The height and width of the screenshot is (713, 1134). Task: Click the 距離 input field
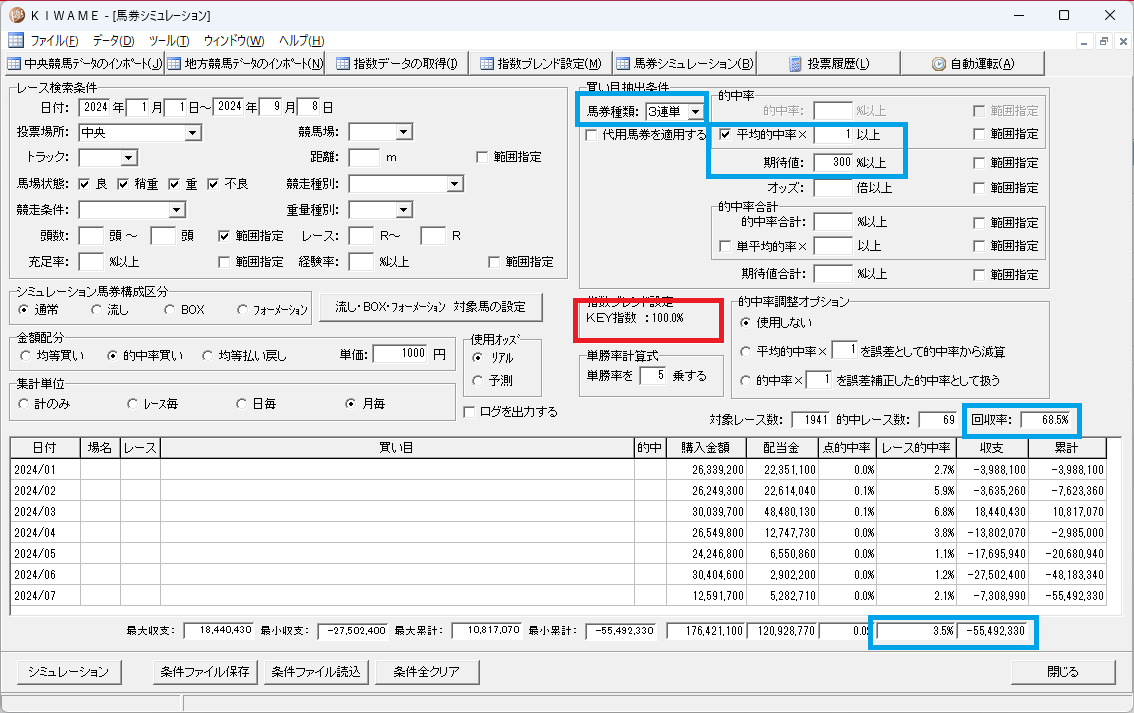point(364,157)
